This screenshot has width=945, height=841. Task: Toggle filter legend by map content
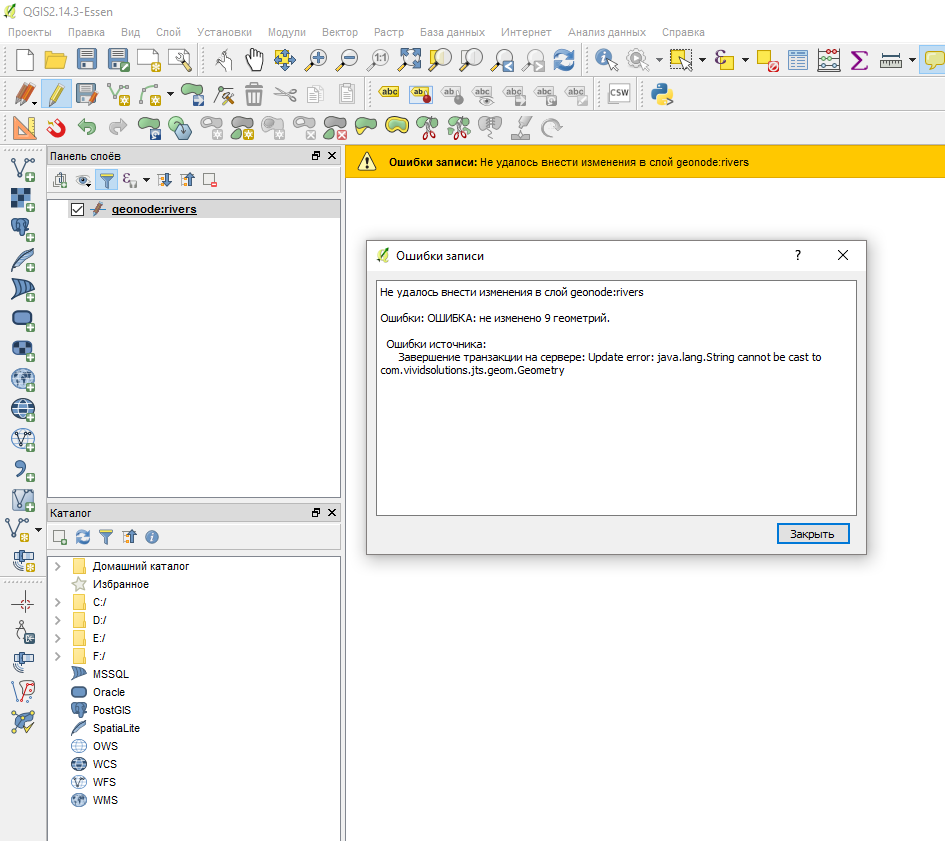point(105,180)
